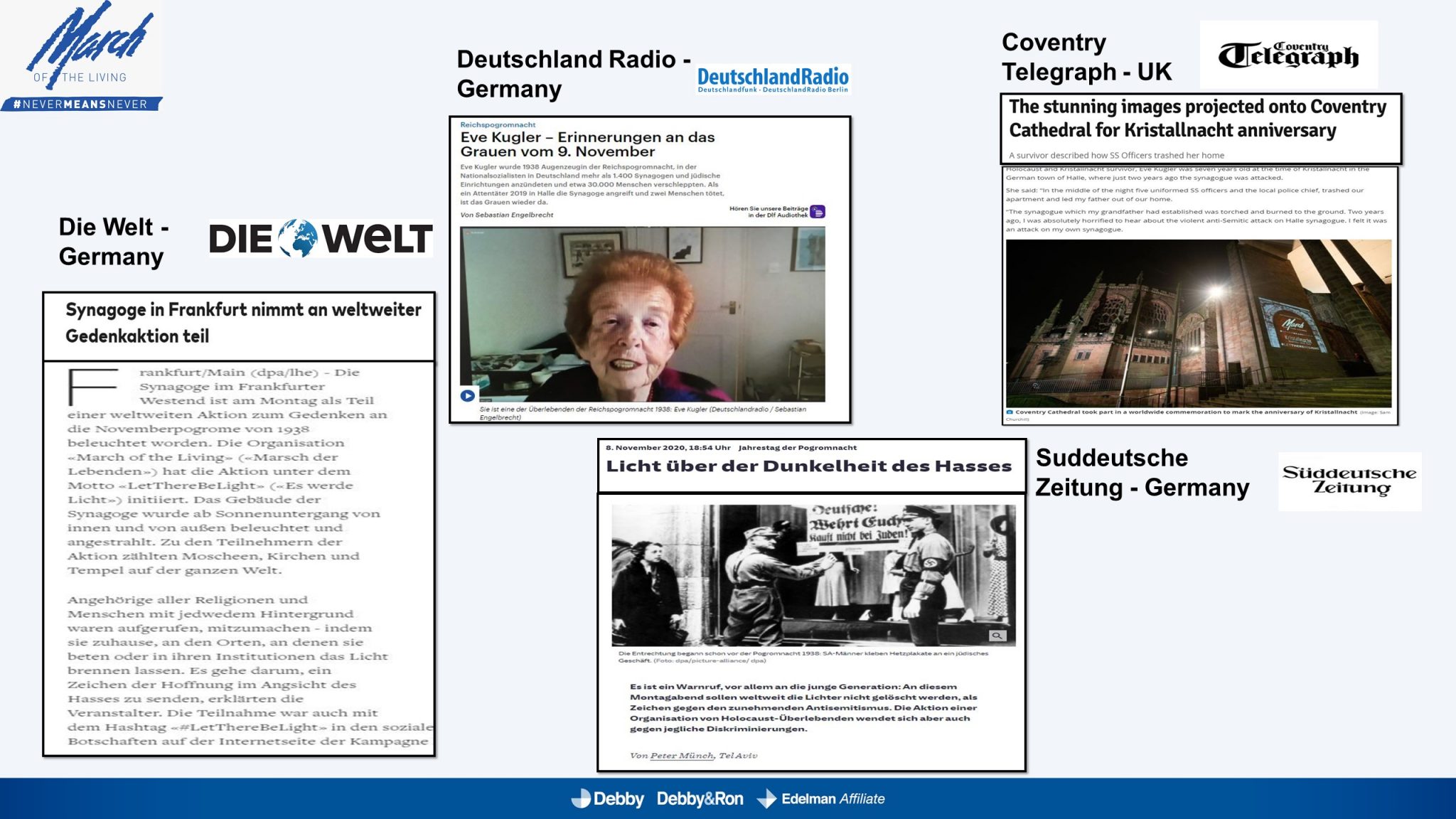Viewport: 1456px width, 819px height.
Task: Click the Coventry Telegraph masthead logo
Action: [1288, 55]
